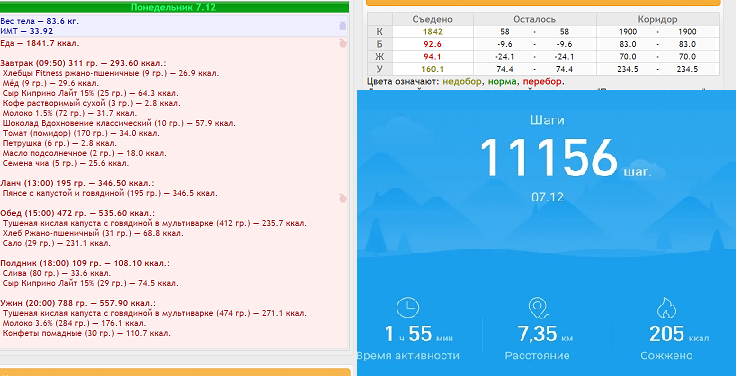Click the Ужин (20:00) meal heading
The width and height of the screenshot is (736, 376).
[78, 303]
